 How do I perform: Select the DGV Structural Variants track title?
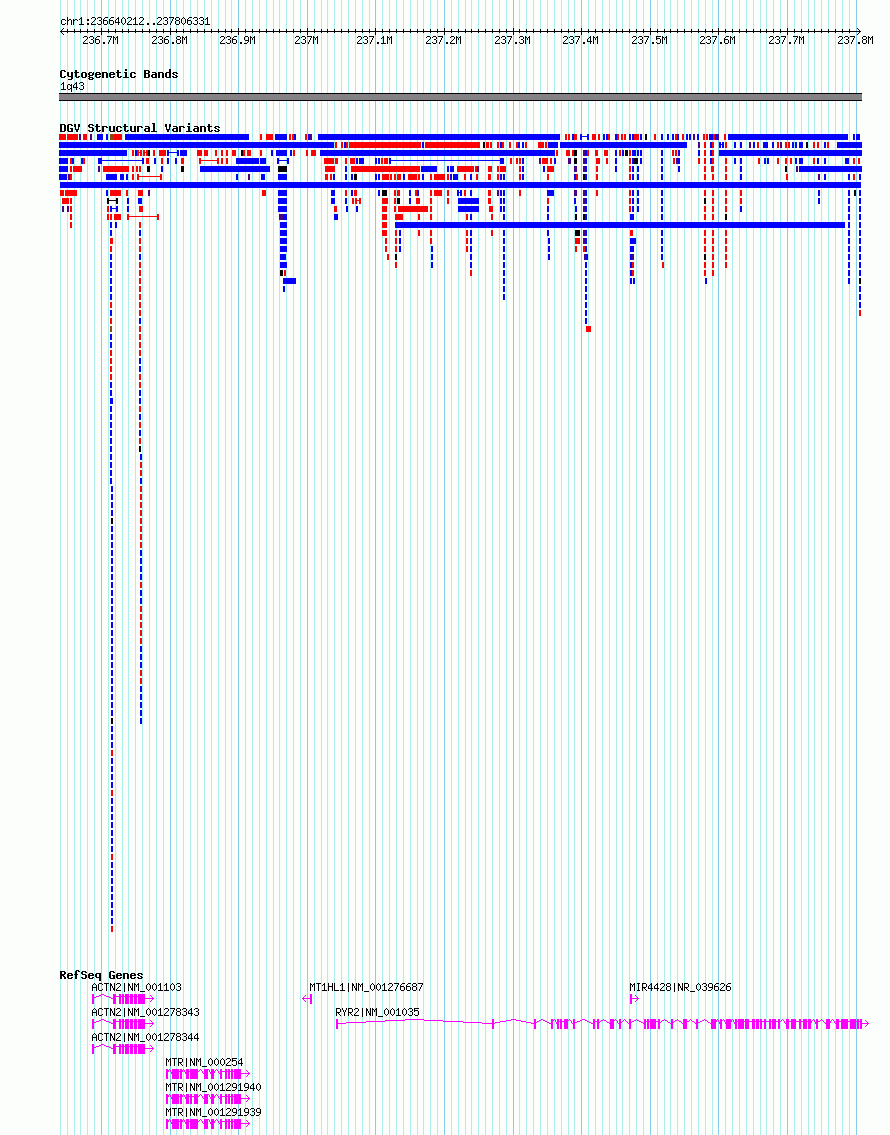(x=140, y=128)
